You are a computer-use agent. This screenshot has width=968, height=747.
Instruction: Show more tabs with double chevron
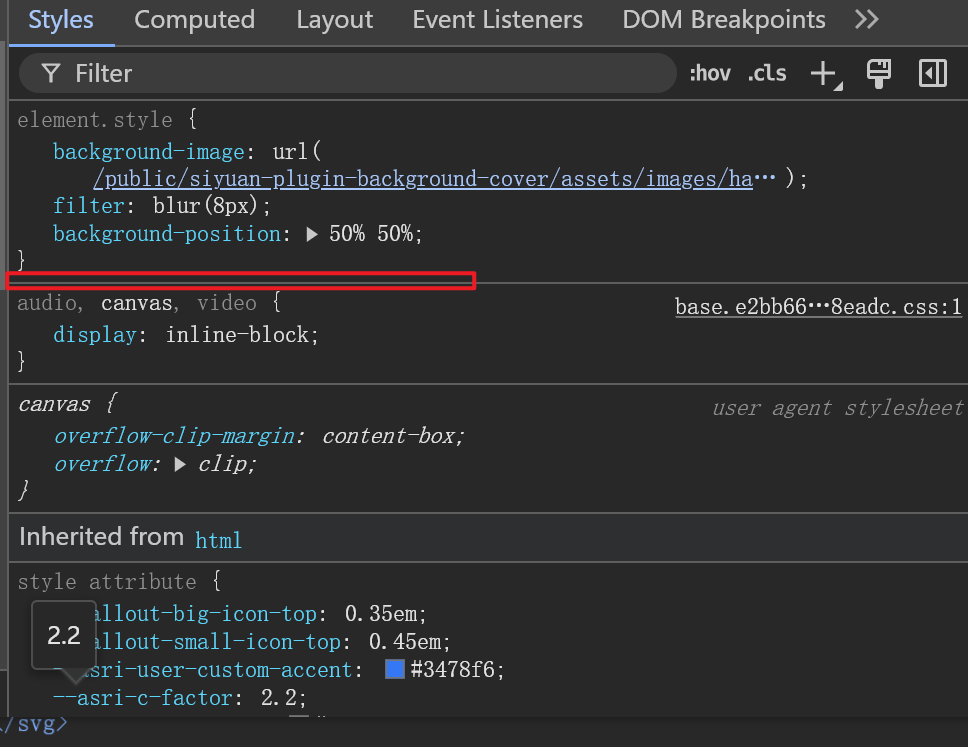pyautogui.click(x=867, y=19)
